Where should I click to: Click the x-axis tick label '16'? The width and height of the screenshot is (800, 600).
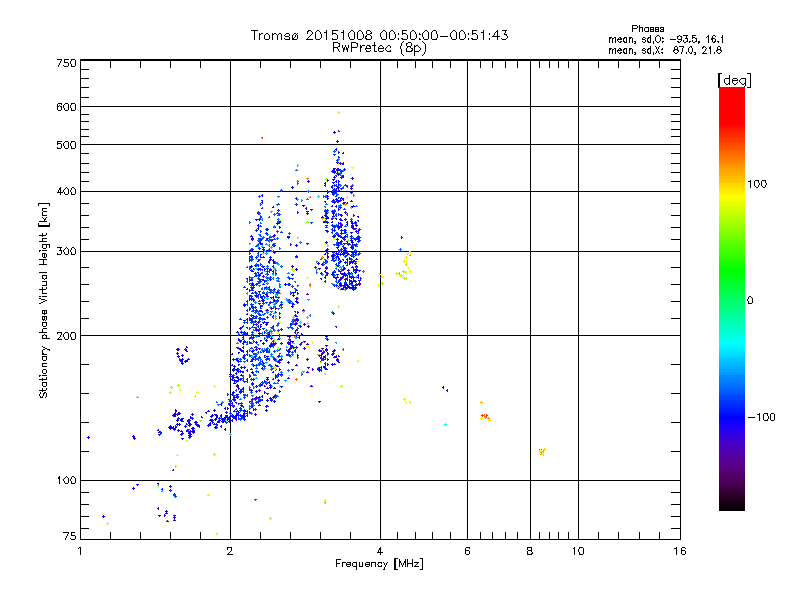pyautogui.click(x=680, y=551)
